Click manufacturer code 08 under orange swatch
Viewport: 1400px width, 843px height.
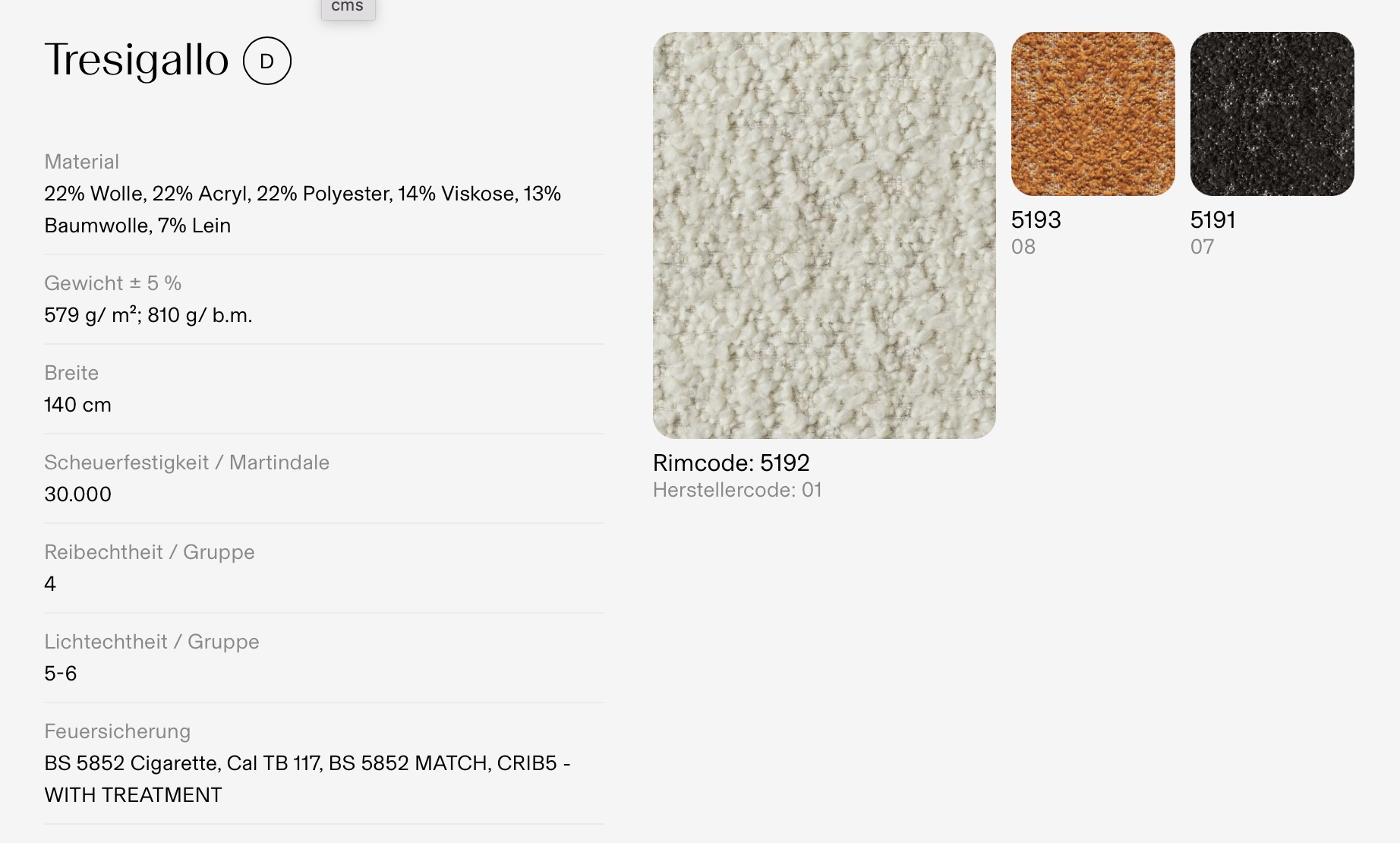coord(1023,247)
